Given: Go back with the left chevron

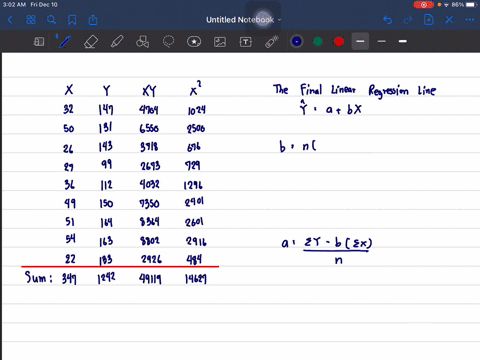Looking at the screenshot, I should [10, 20].
